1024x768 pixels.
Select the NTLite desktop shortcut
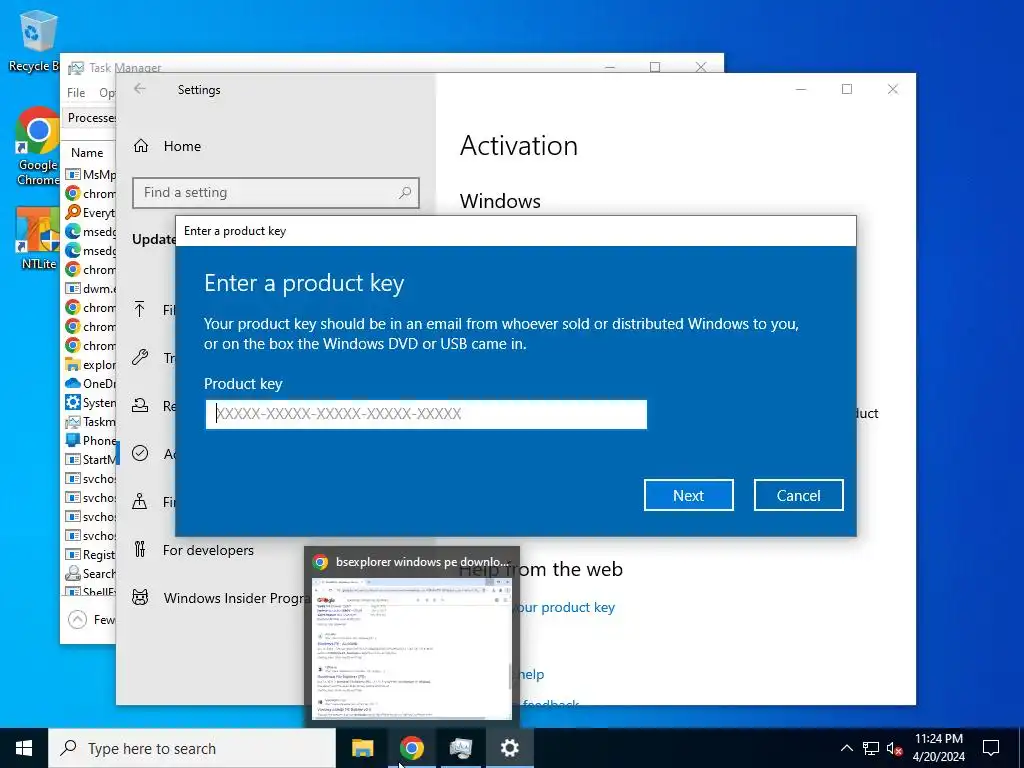pos(38,238)
